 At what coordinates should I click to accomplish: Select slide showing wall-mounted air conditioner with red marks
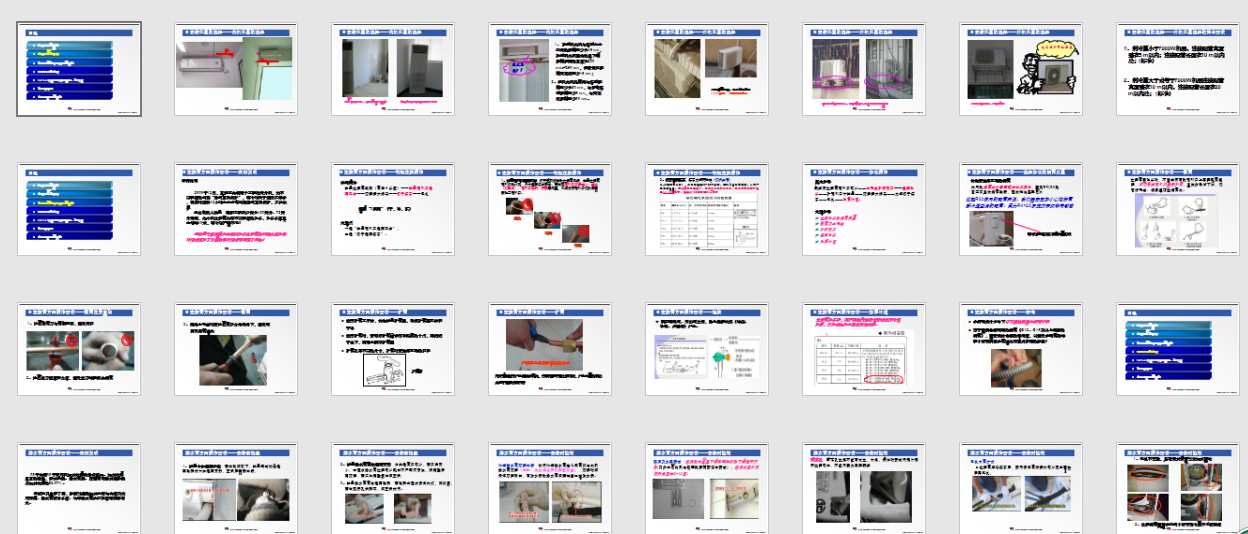pos(235,71)
